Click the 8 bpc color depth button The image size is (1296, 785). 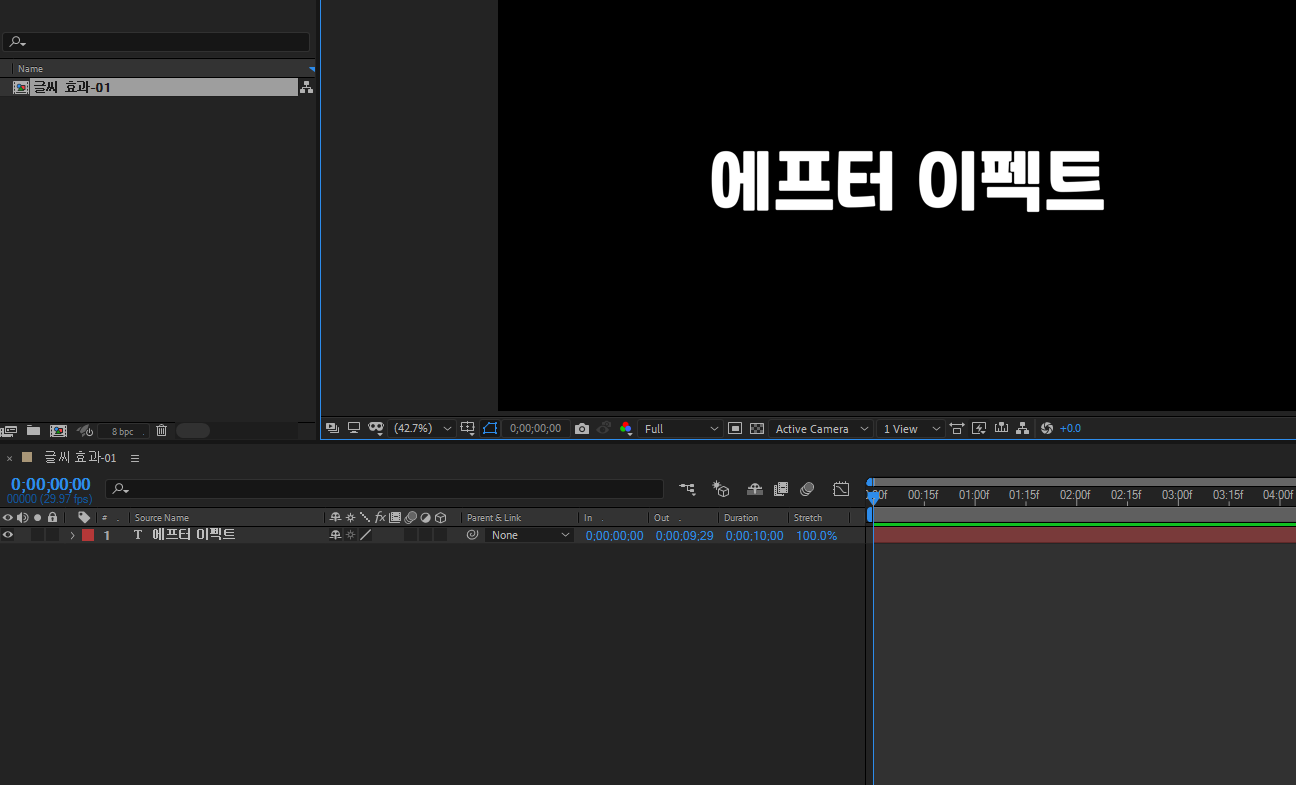(x=123, y=431)
